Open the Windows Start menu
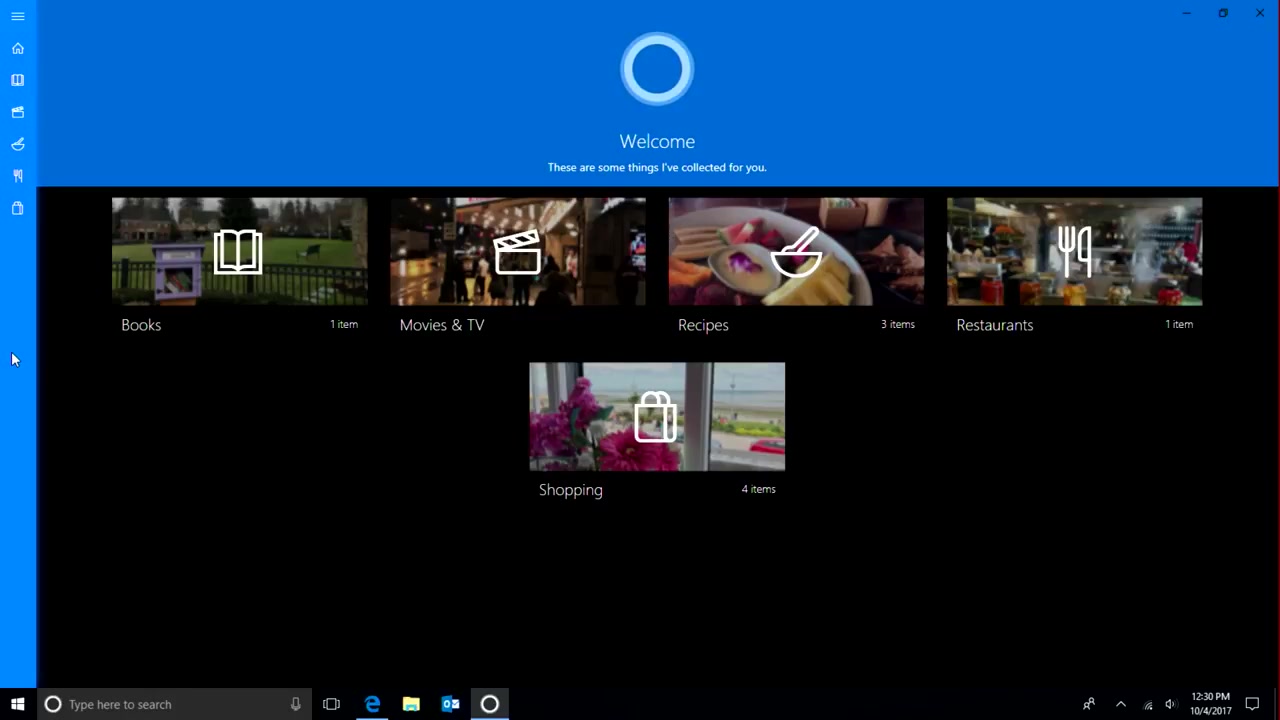This screenshot has width=1280, height=720. (x=18, y=704)
